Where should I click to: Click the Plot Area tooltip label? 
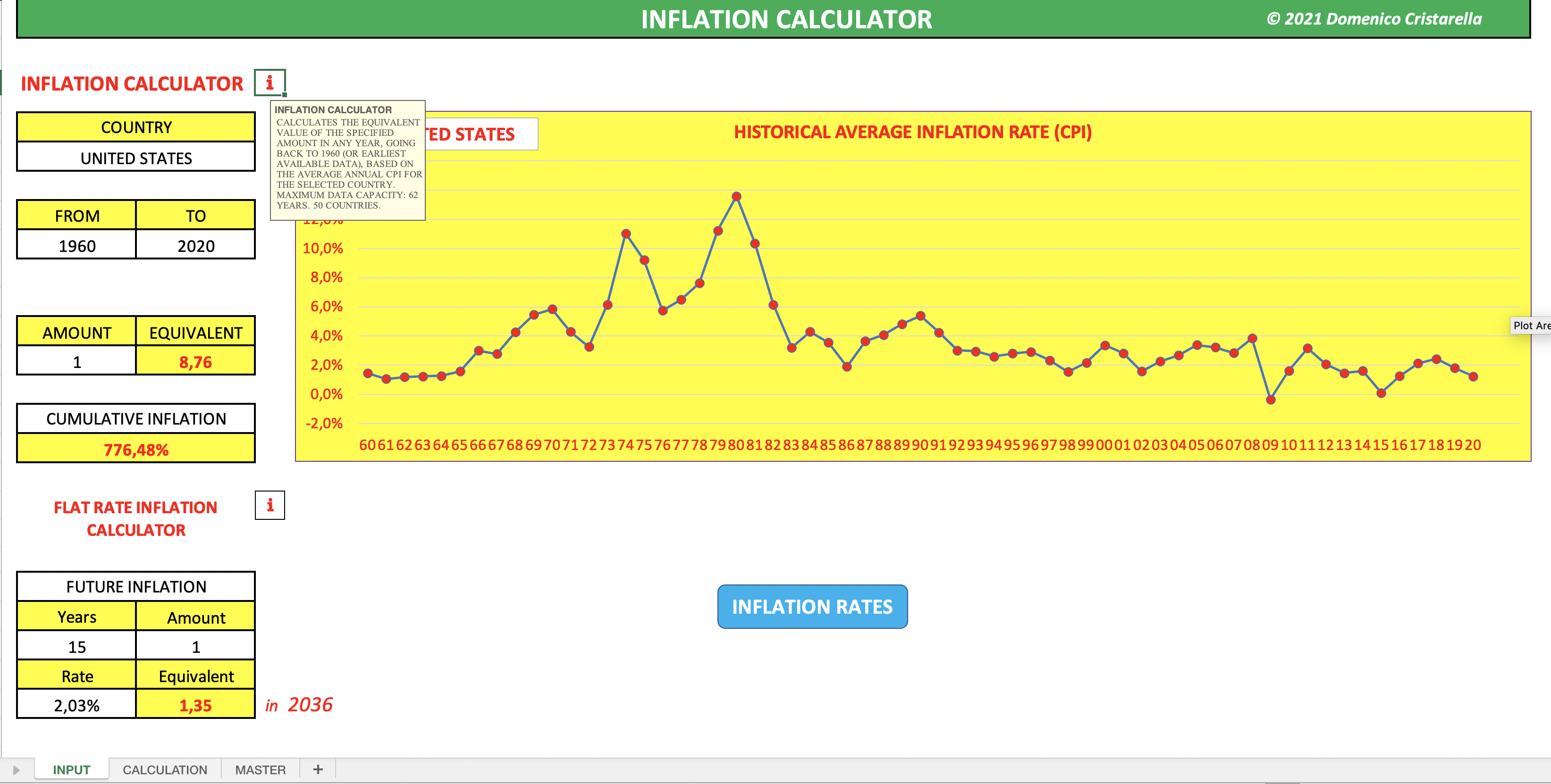click(1531, 325)
